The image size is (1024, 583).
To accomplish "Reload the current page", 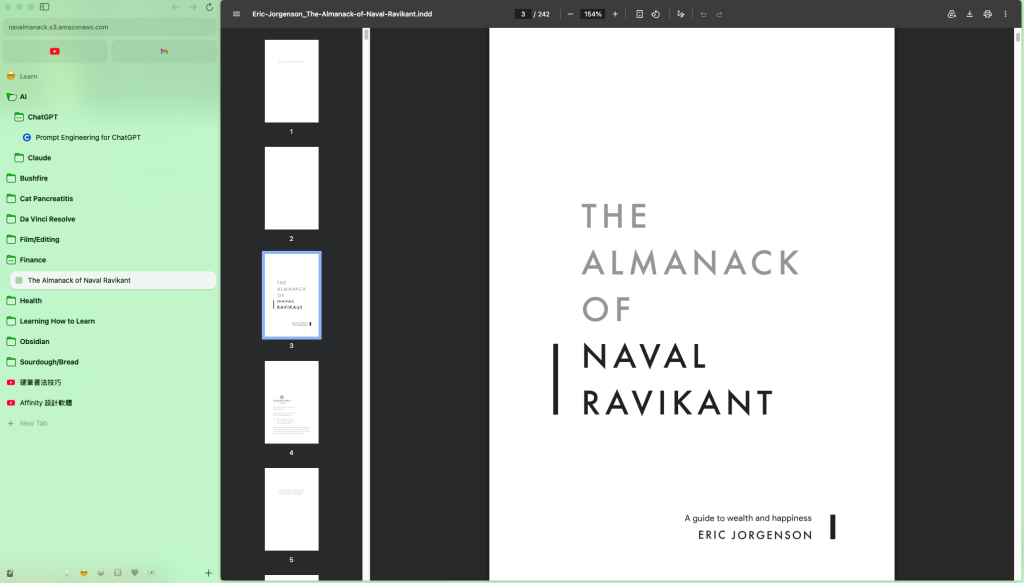I will (x=209, y=7).
